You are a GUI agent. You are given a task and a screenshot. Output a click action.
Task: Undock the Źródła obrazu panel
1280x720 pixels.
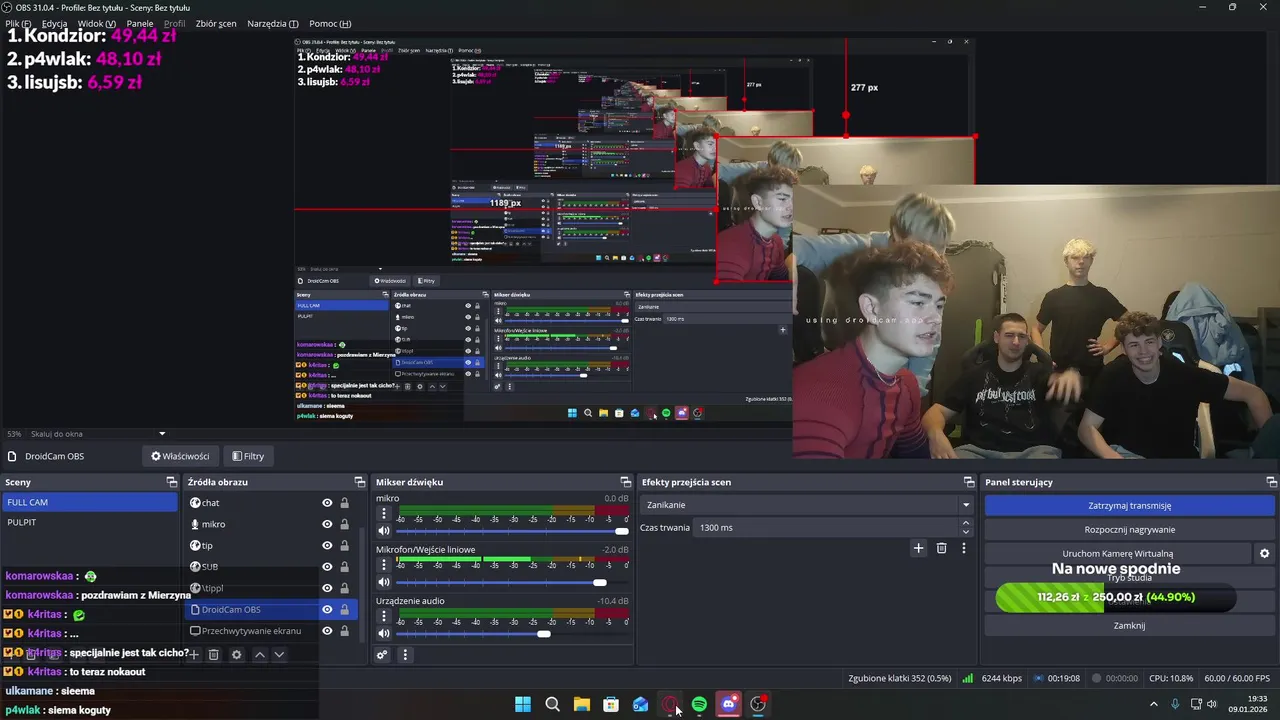360,482
